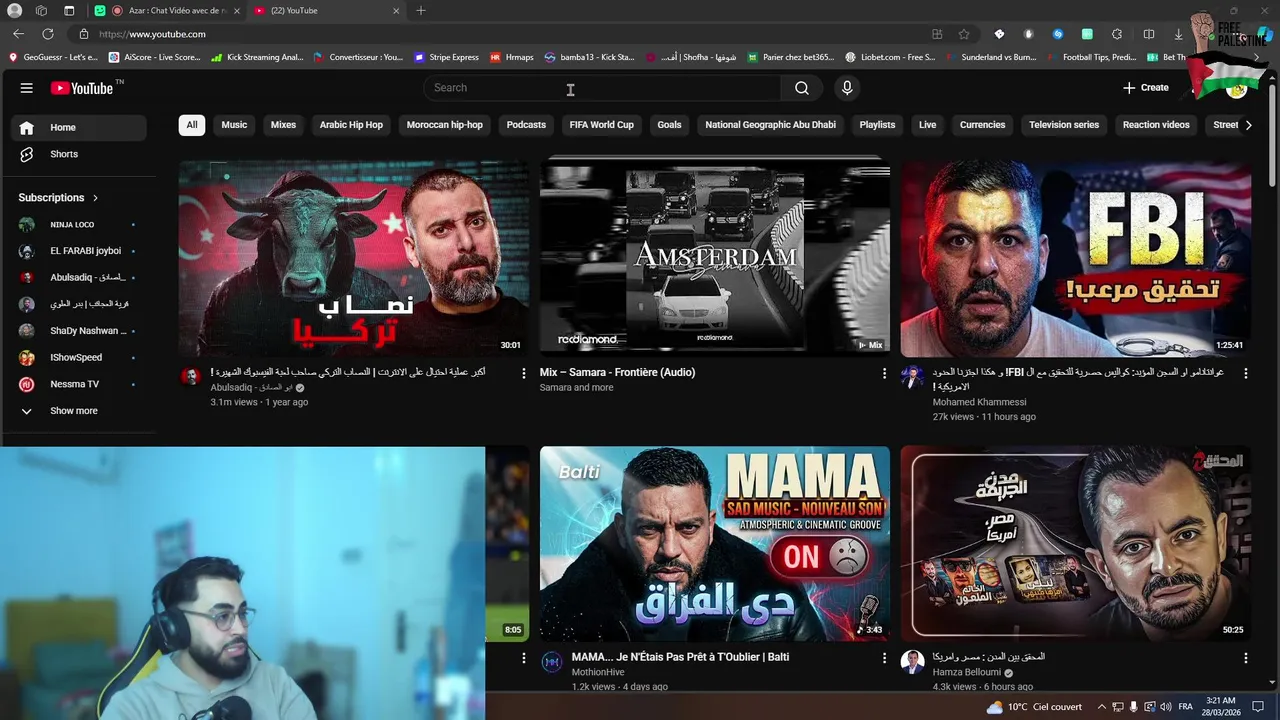The height and width of the screenshot is (720, 1280).
Task: Click the Create button
Action: (1146, 88)
